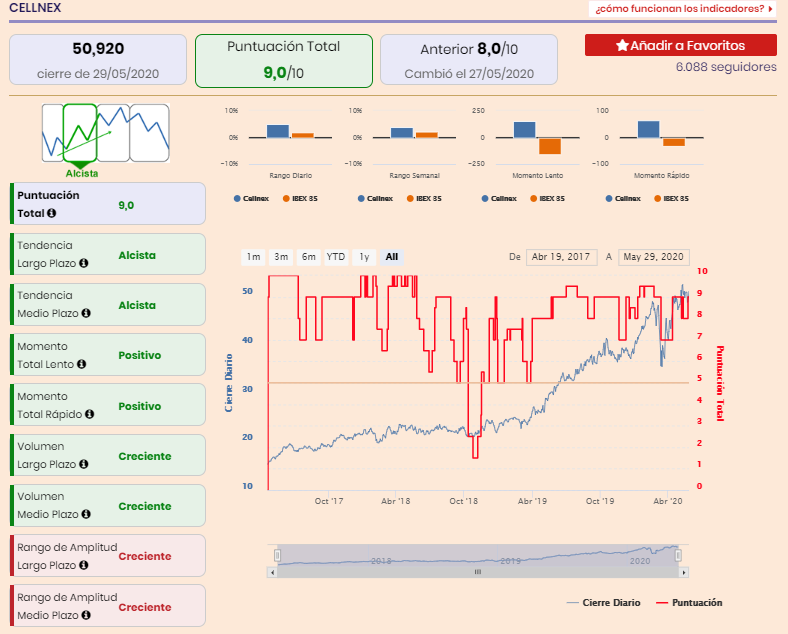The image size is (788, 634).
Task: Toggle IBEX 35 series in Rango Diario legend
Action: tap(300, 198)
